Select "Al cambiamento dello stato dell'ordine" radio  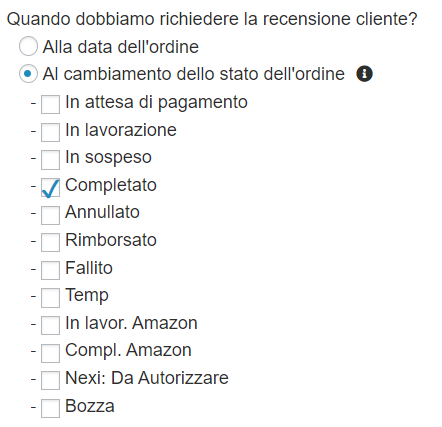[28, 73]
